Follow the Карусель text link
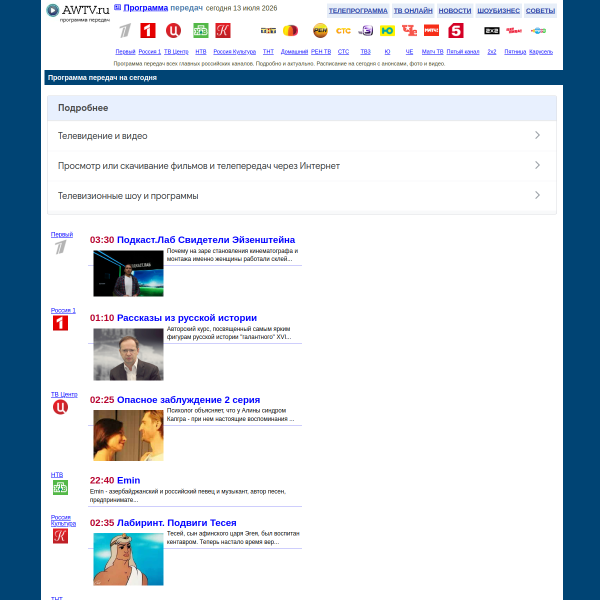The width and height of the screenshot is (600, 600). click(541, 52)
